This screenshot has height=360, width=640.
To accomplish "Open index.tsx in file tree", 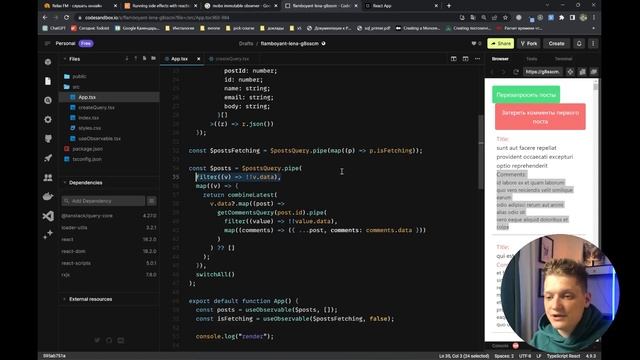I will 89,118.
